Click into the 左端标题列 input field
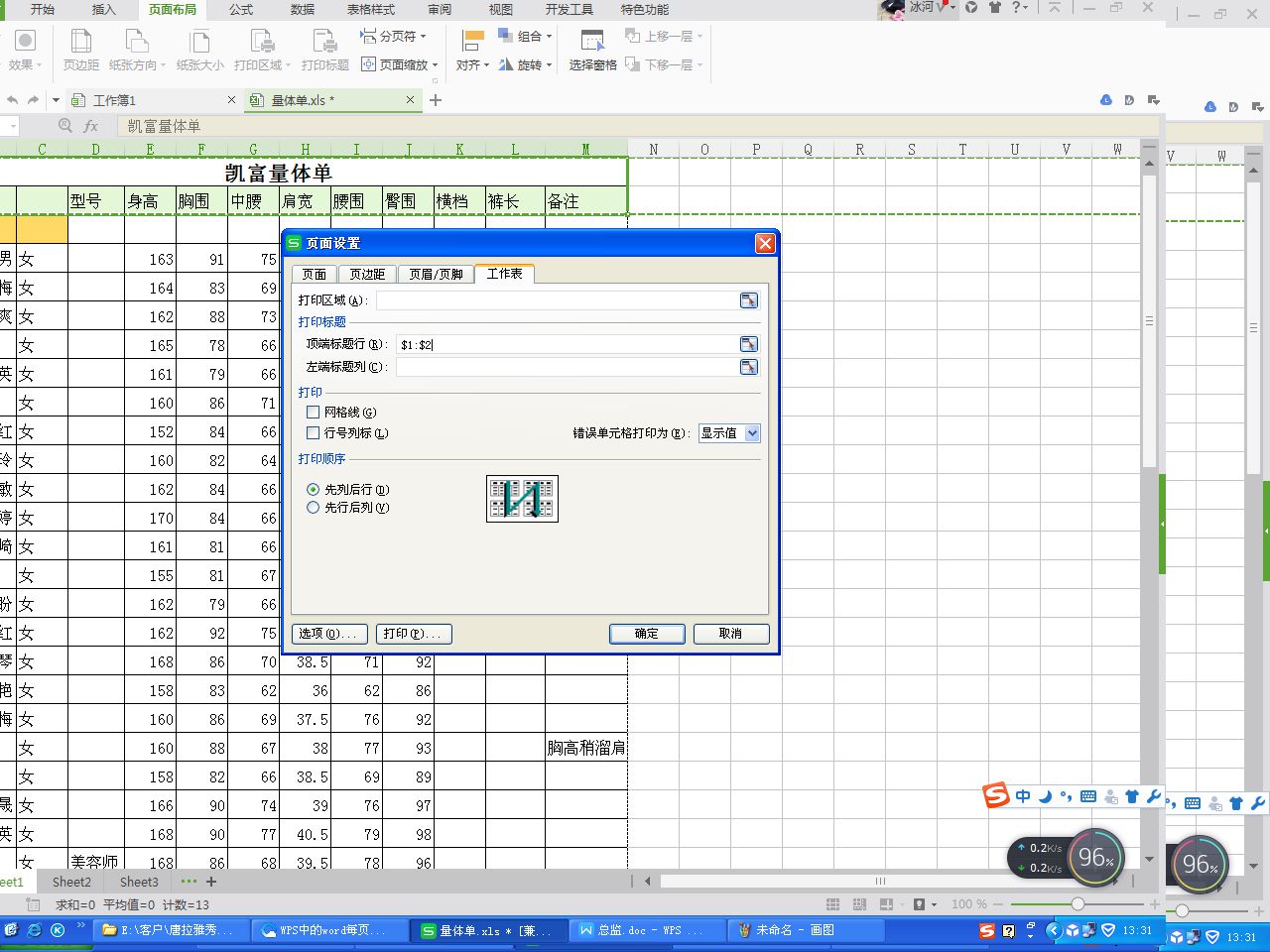The image size is (1270, 952). 568,367
